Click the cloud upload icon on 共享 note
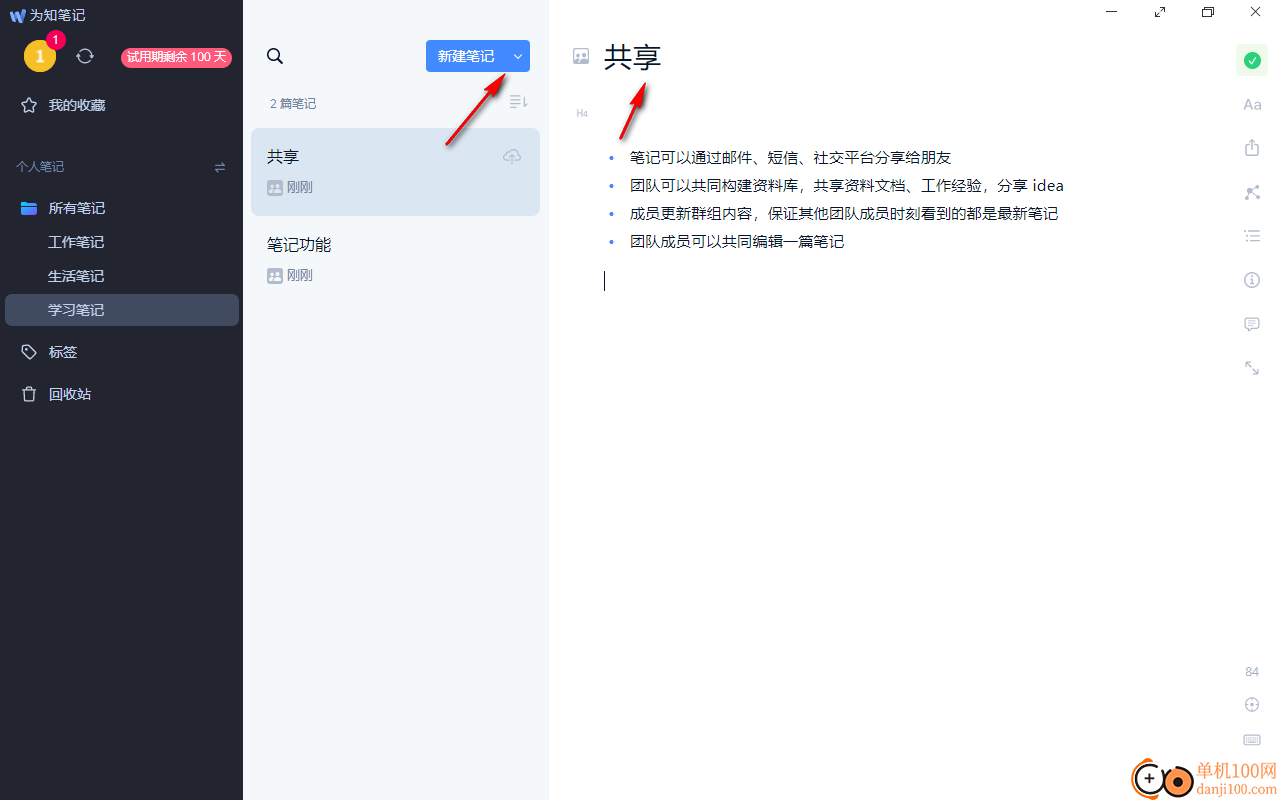 [x=512, y=157]
